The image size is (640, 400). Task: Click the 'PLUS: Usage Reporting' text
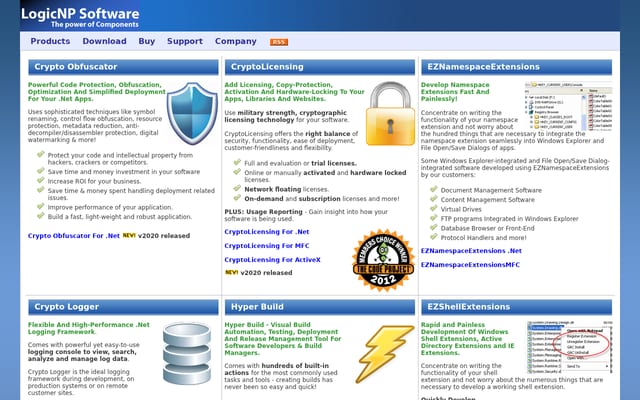click(x=263, y=212)
